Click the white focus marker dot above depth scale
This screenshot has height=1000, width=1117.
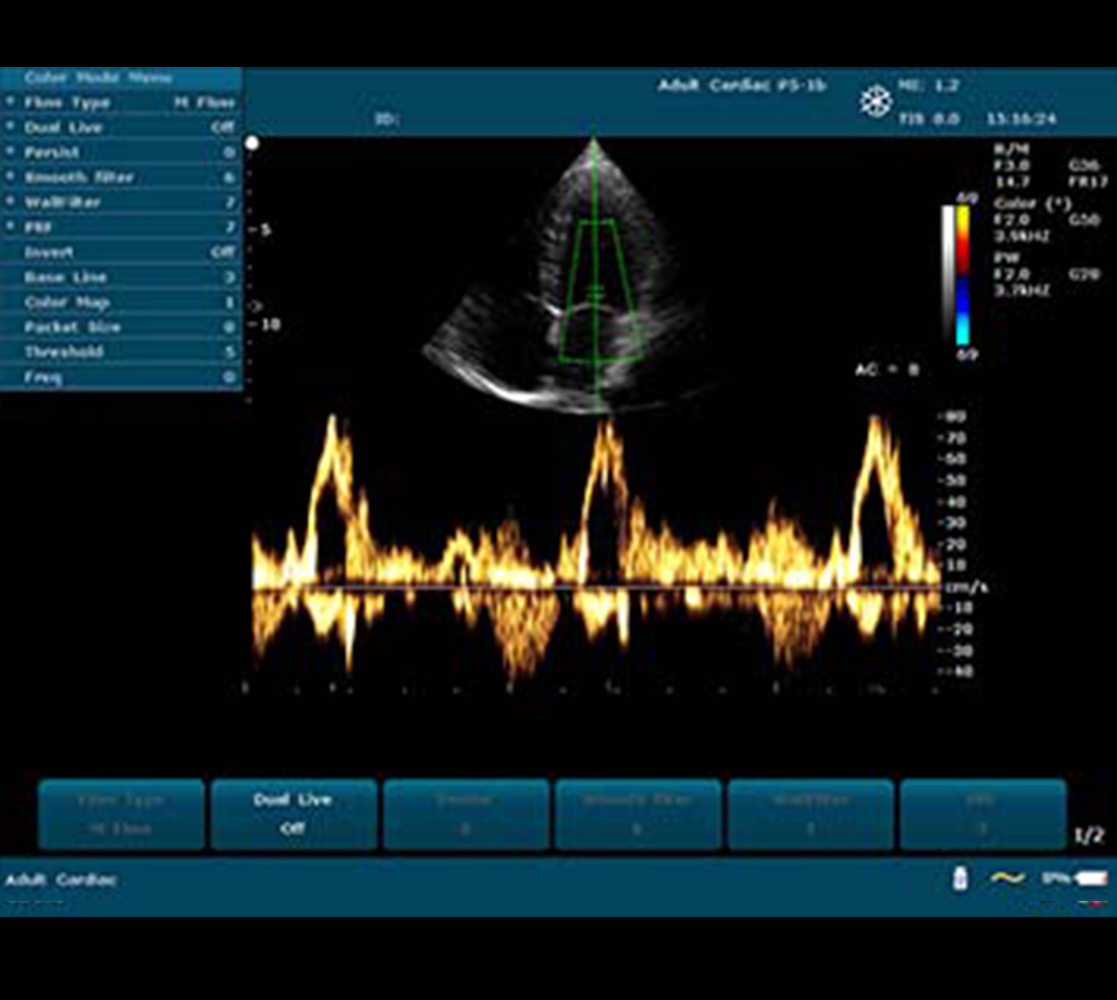(x=252, y=143)
